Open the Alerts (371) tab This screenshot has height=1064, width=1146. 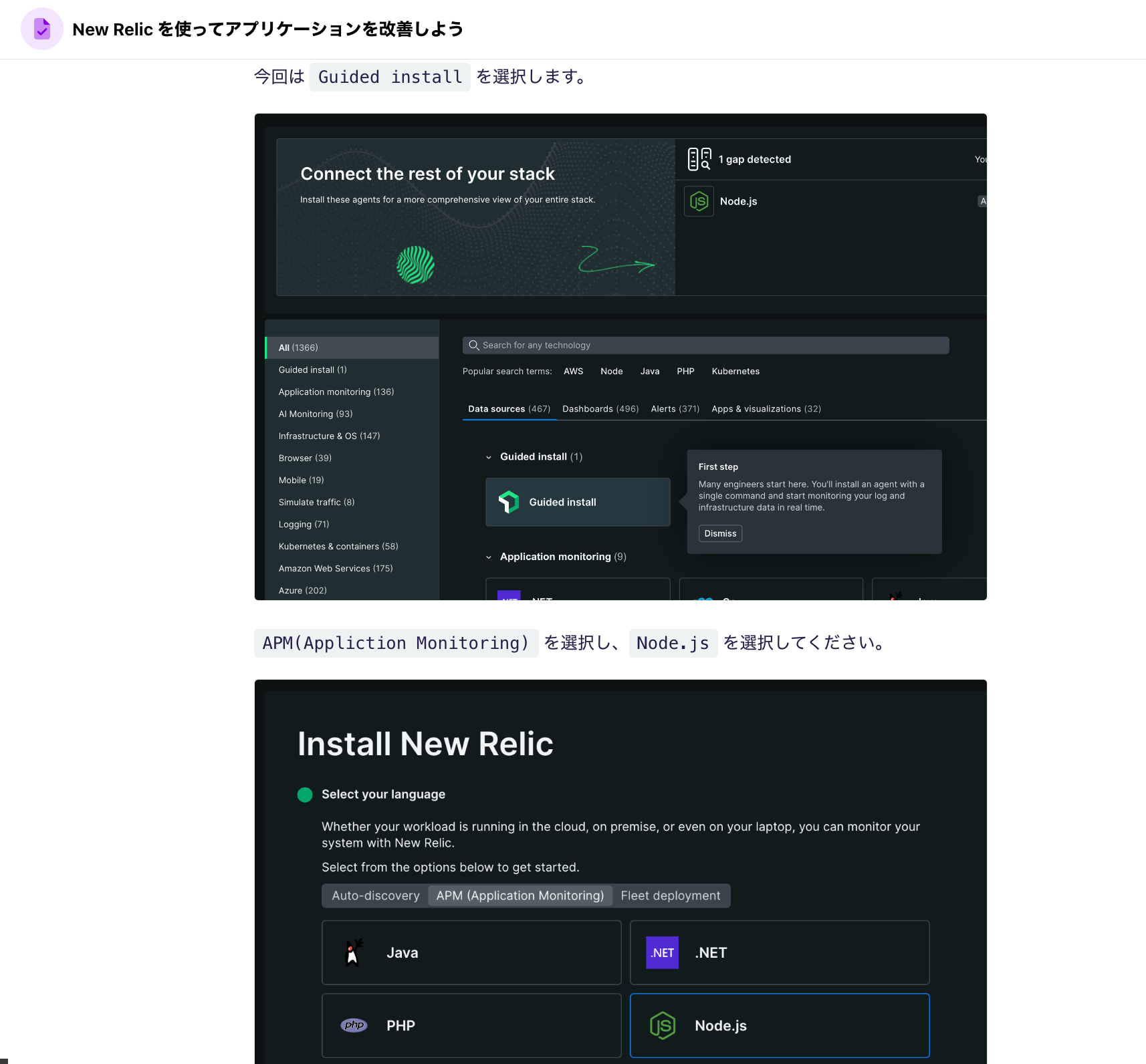point(675,409)
